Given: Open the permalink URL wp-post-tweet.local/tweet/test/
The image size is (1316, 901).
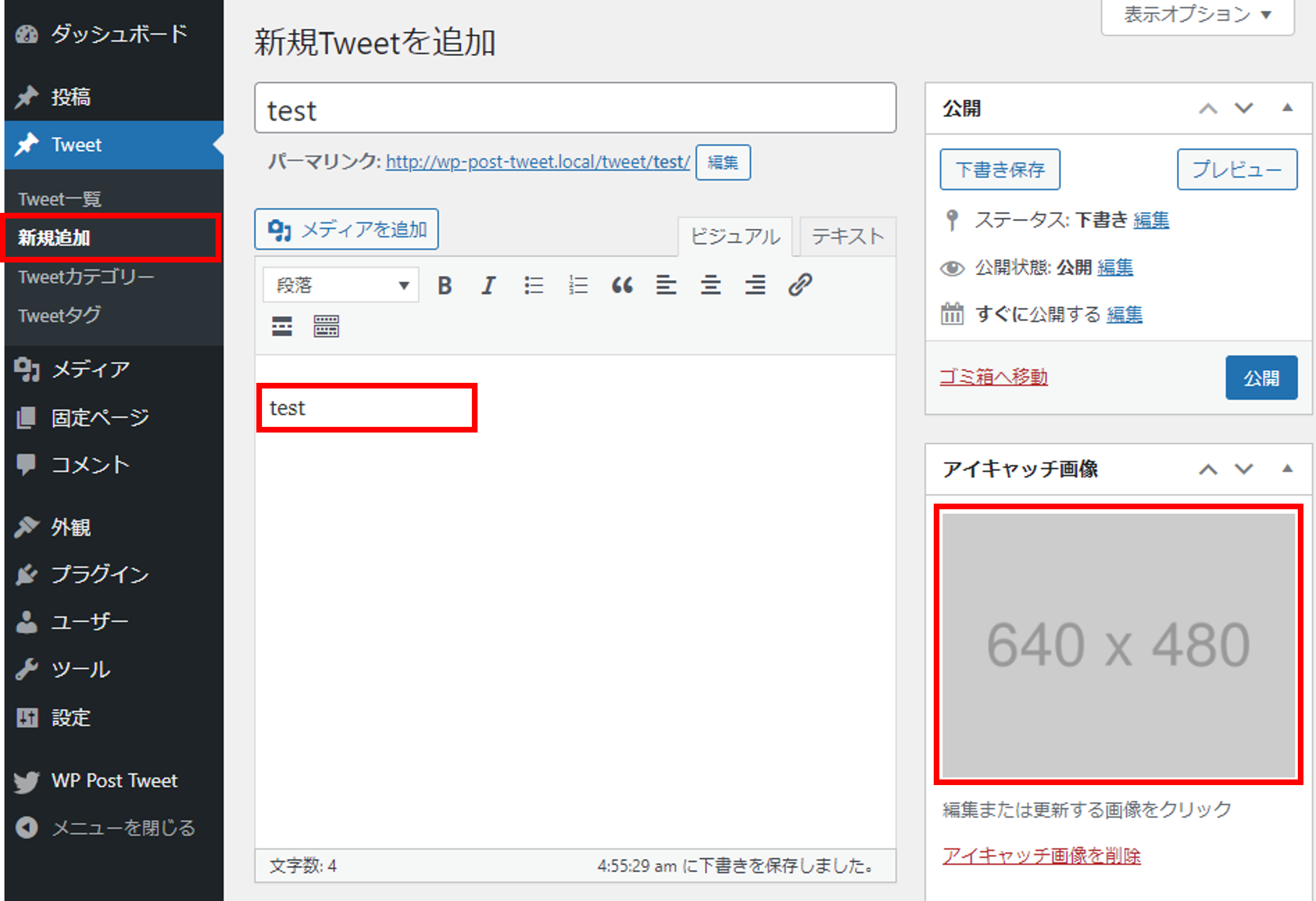Looking at the screenshot, I should point(538,162).
